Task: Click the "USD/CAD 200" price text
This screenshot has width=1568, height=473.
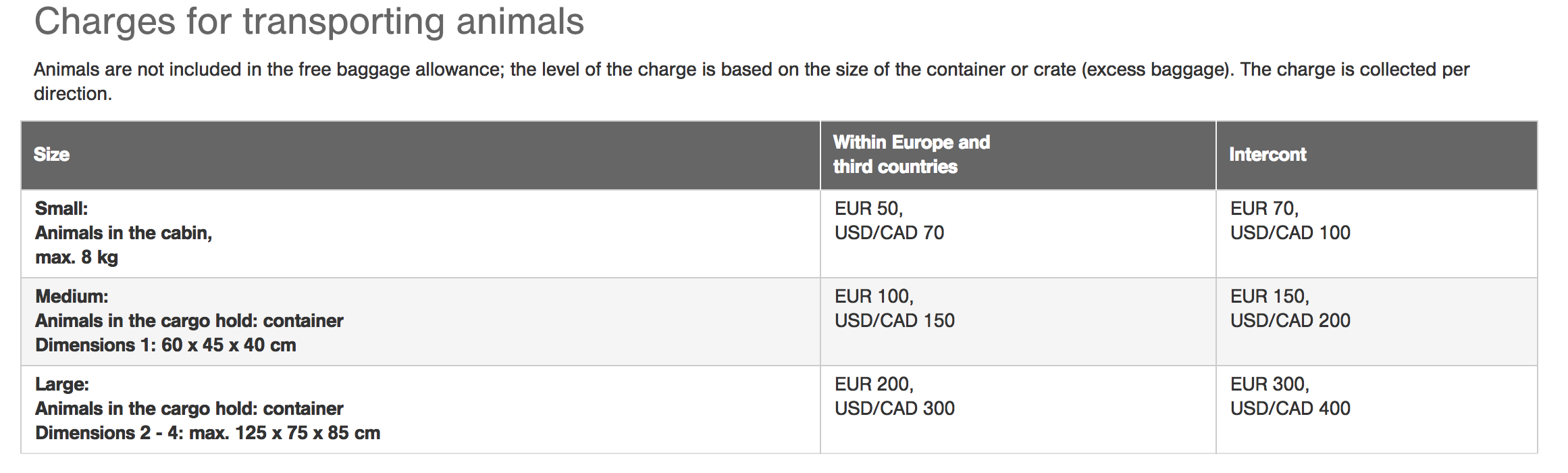Action: (1290, 321)
